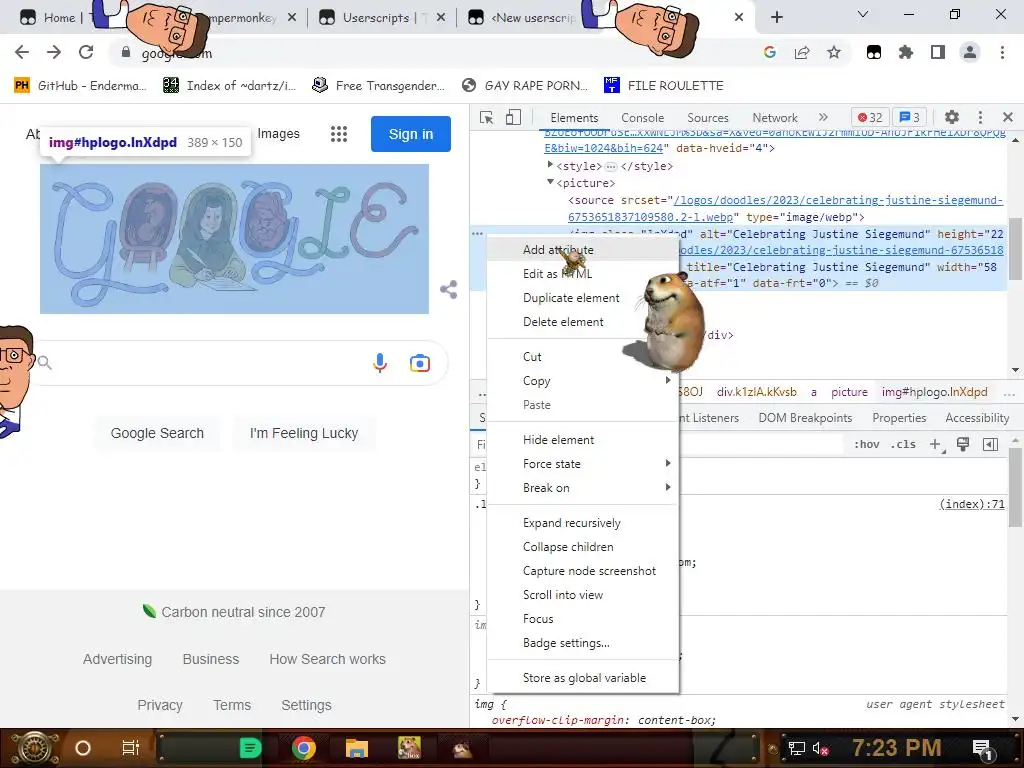
Task: Open the Settings footer link
Action: [x=306, y=705]
